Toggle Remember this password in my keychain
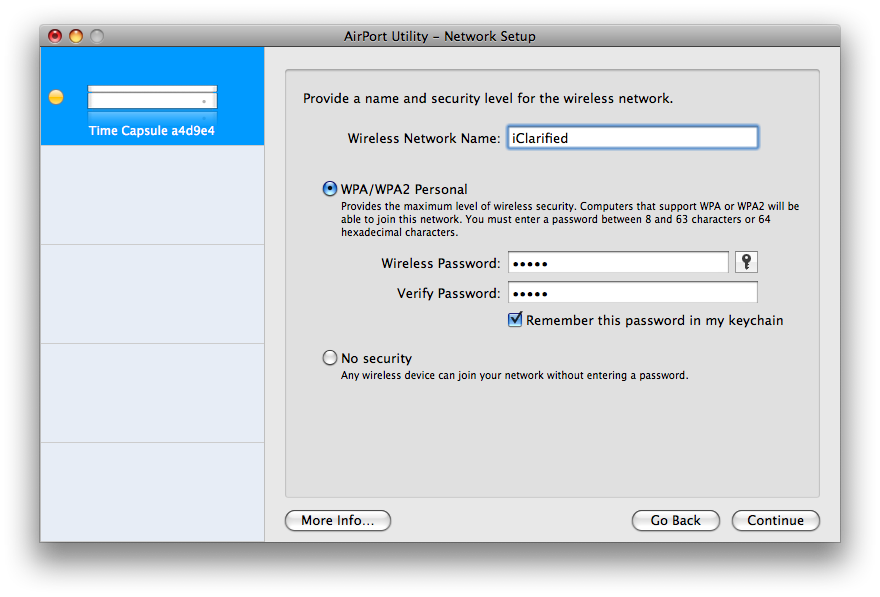The height and width of the screenshot is (597, 880). click(516, 320)
